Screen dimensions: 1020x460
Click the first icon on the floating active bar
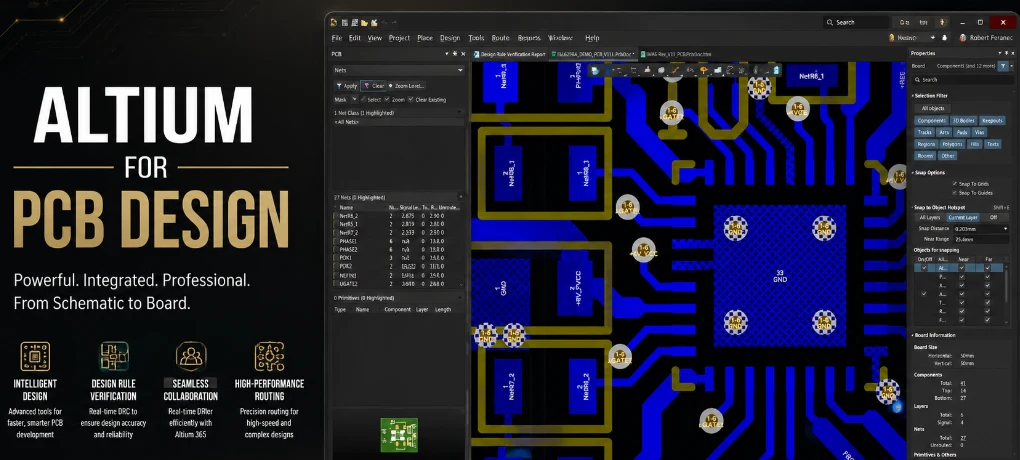pyautogui.click(x=595, y=70)
